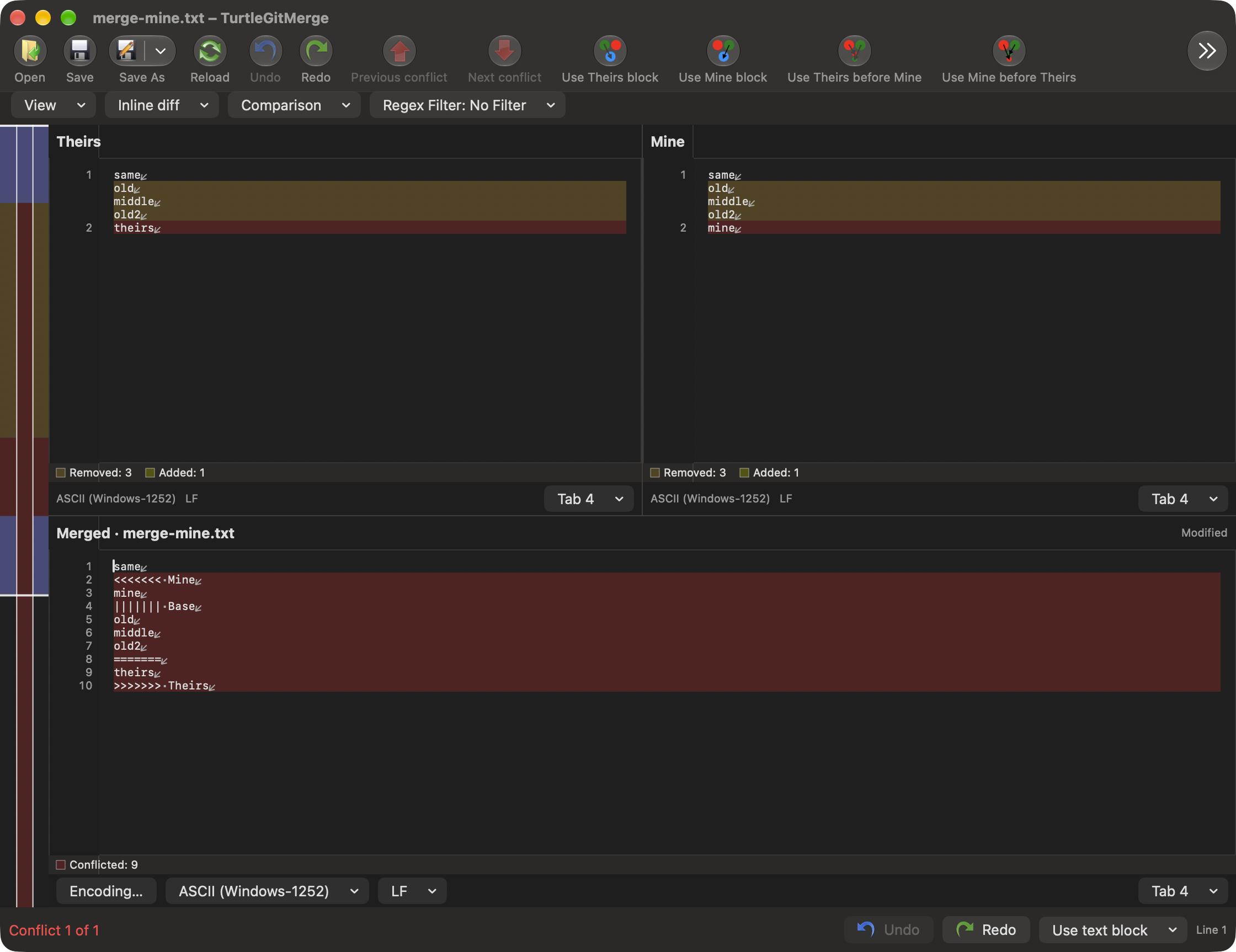Viewport: 1236px width, 952px height.
Task: Click the Save floppy disk icon
Action: (x=80, y=51)
